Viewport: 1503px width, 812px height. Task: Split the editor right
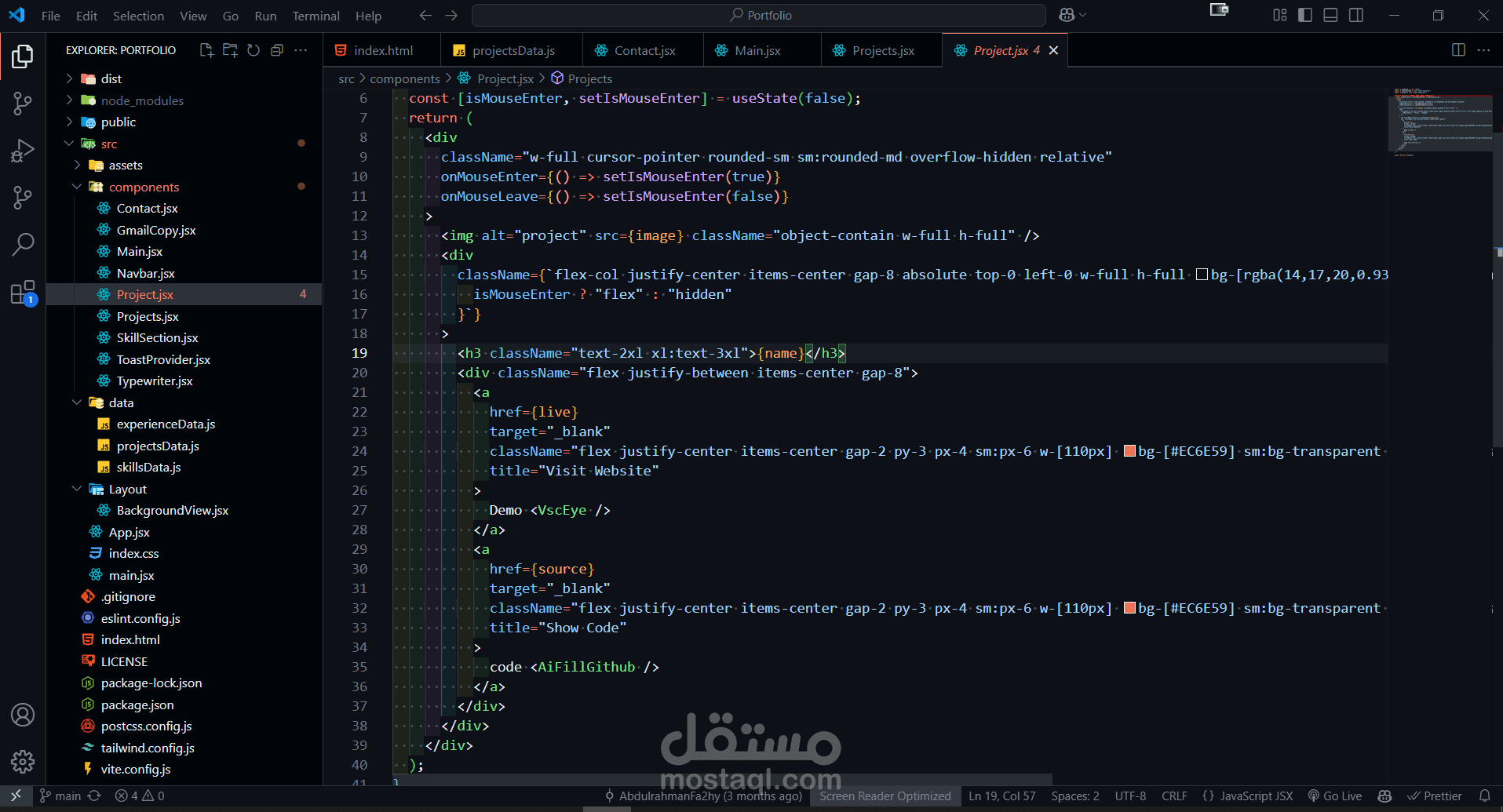coord(1458,50)
